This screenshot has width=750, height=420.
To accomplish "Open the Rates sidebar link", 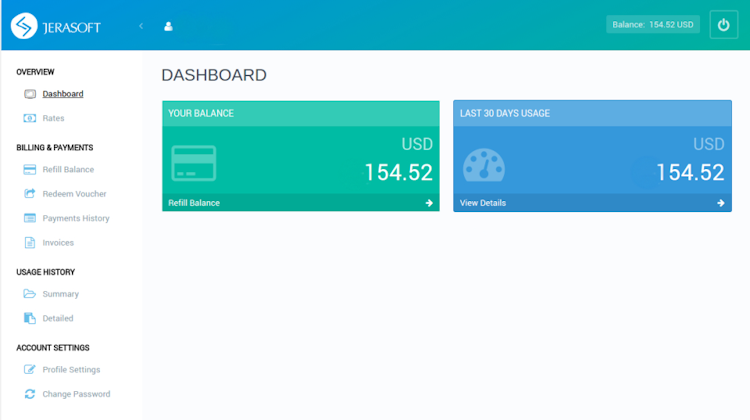I will tap(53, 118).
